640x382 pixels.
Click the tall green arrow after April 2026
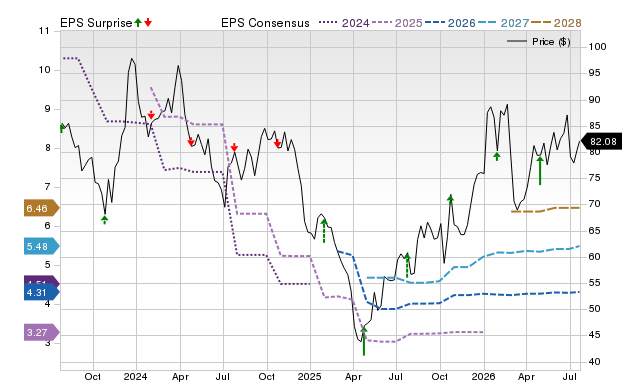pos(540,171)
